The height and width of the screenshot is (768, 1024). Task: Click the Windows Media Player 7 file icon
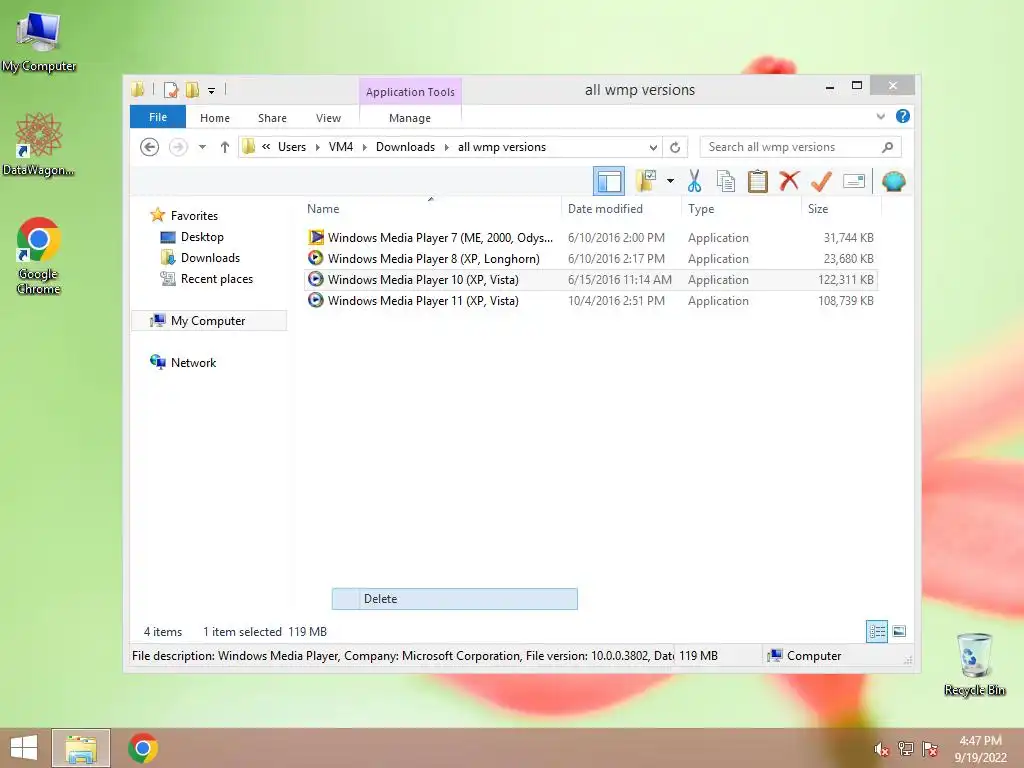[316, 237]
